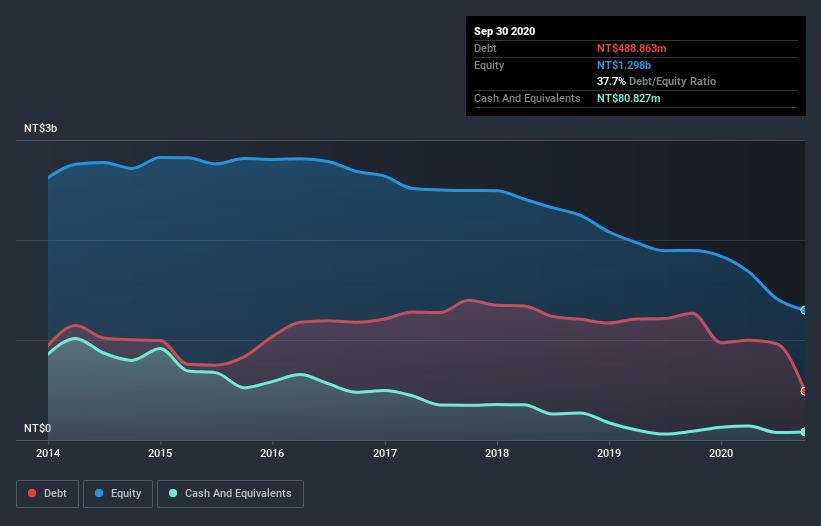Toggle the Cash And Equivalents legend button
This screenshot has height=526, width=821.
coord(230,494)
